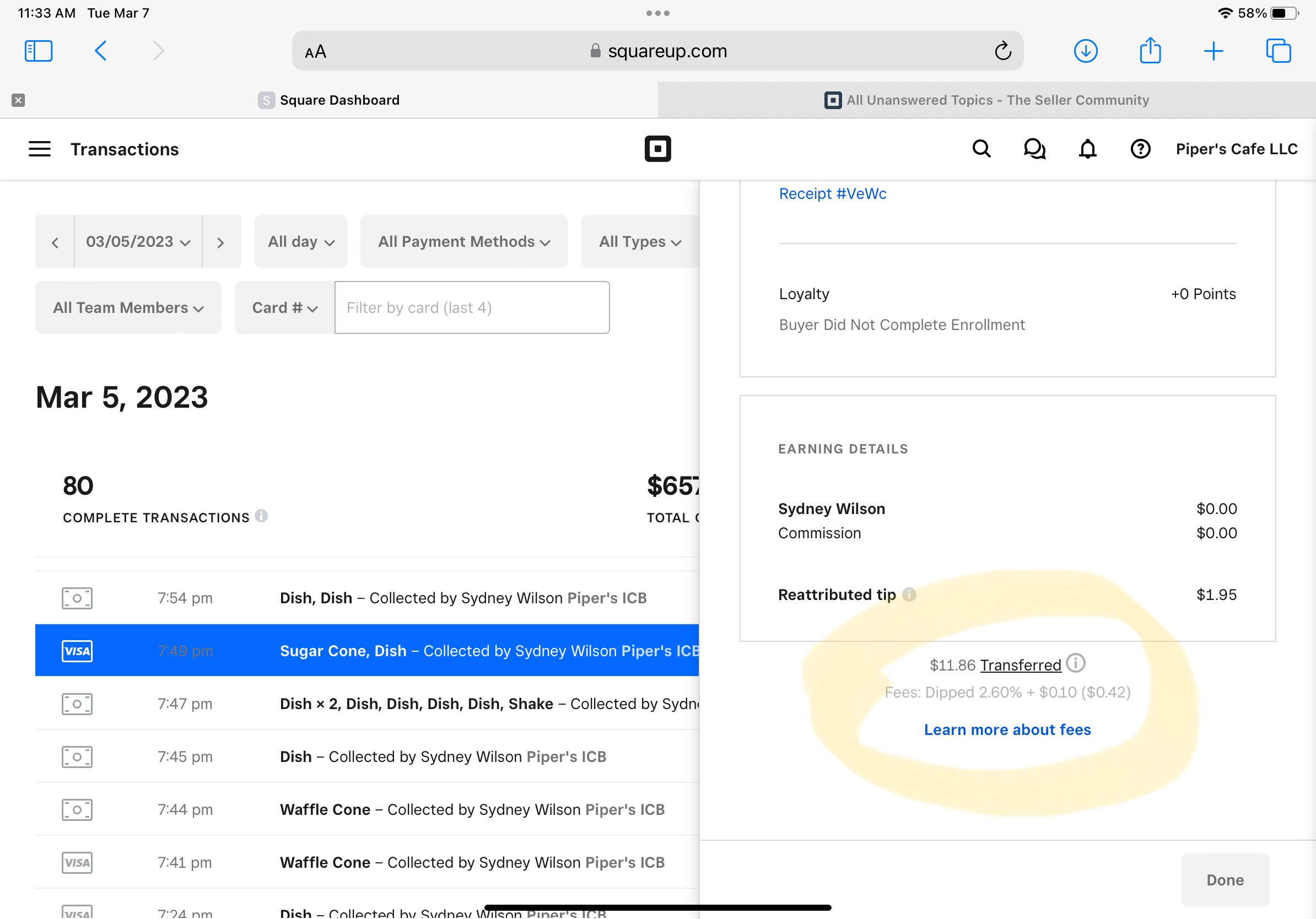Open the Piper's Cafe LLC account menu
The image size is (1316, 919).
[1236, 149]
